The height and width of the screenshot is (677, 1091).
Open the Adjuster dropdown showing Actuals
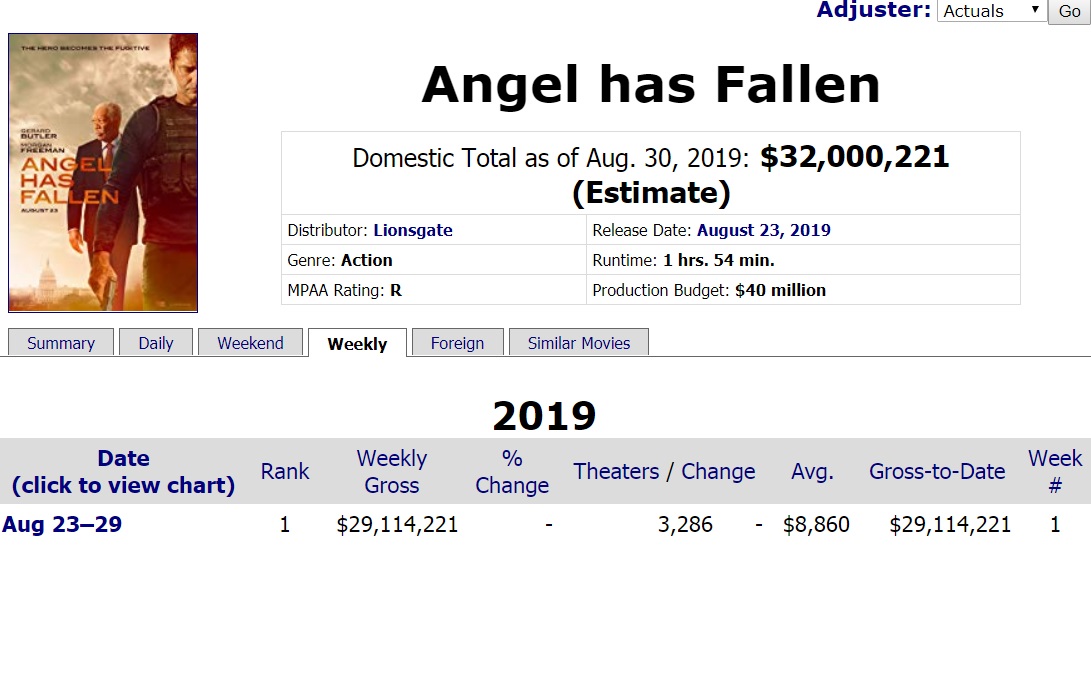coord(990,11)
